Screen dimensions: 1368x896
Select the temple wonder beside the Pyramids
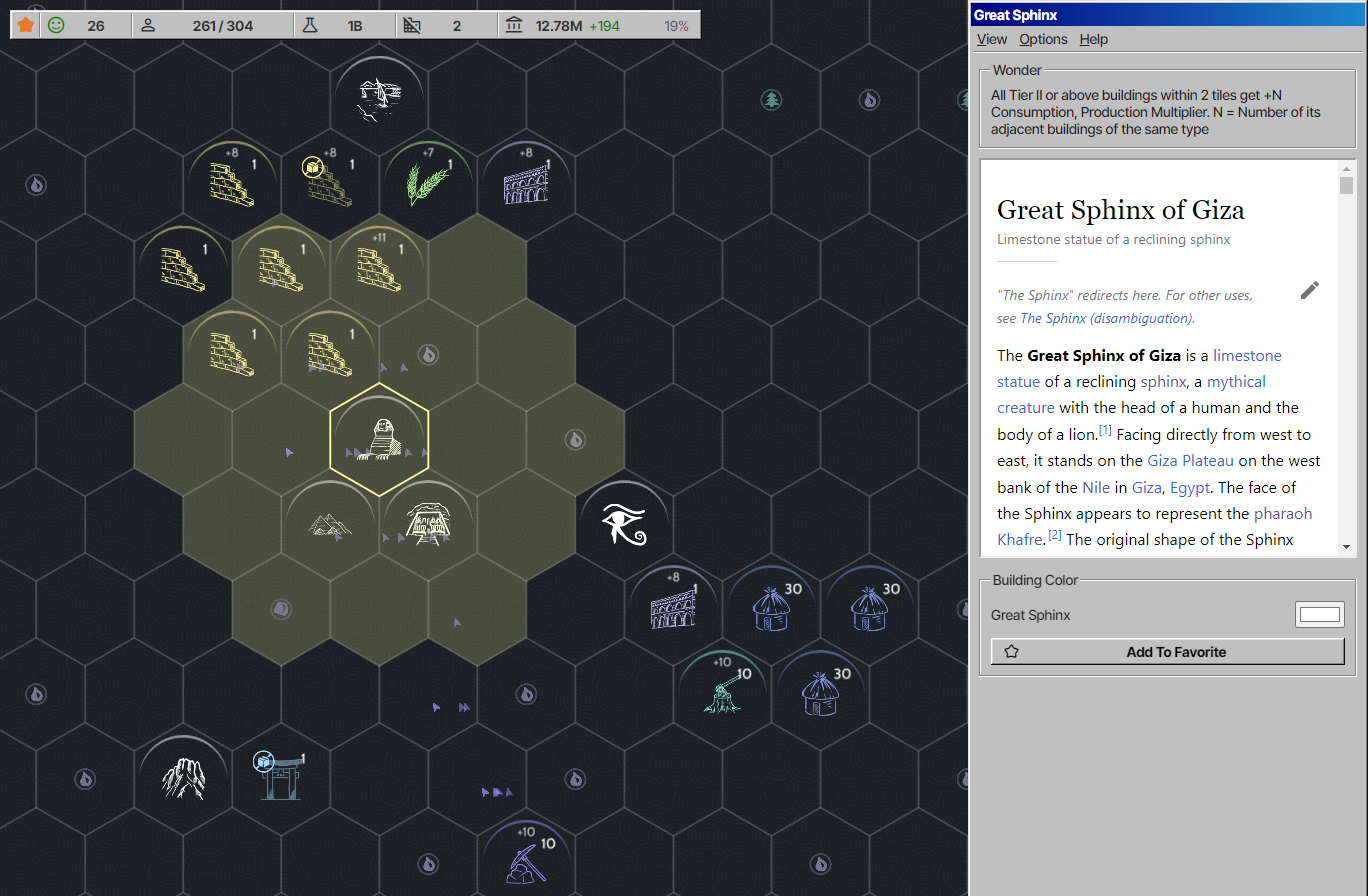click(429, 524)
